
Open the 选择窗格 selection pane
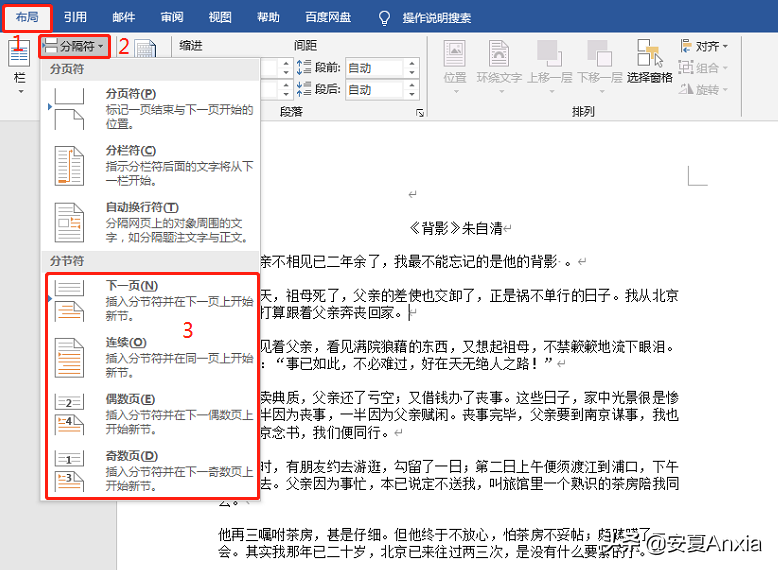coord(649,61)
